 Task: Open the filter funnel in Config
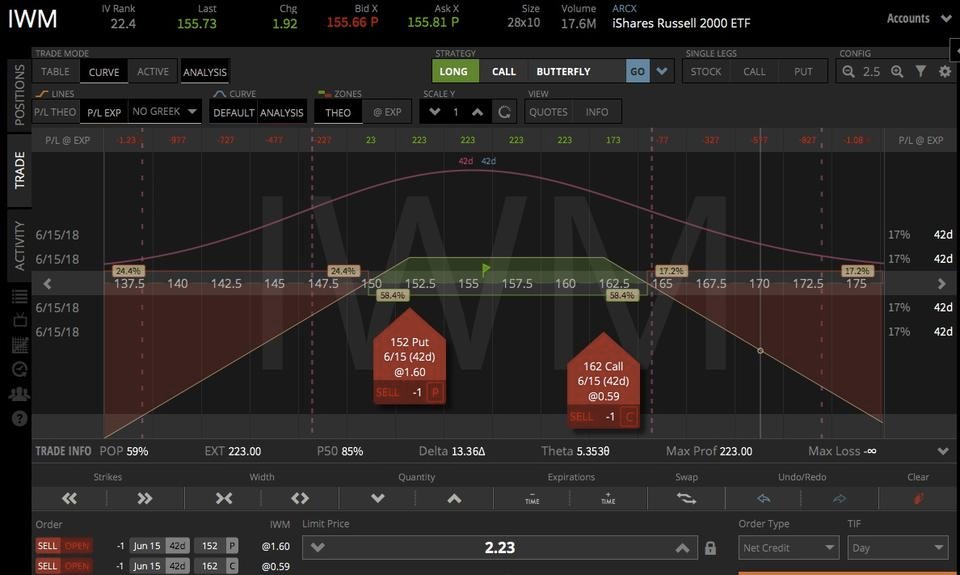pos(921,72)
